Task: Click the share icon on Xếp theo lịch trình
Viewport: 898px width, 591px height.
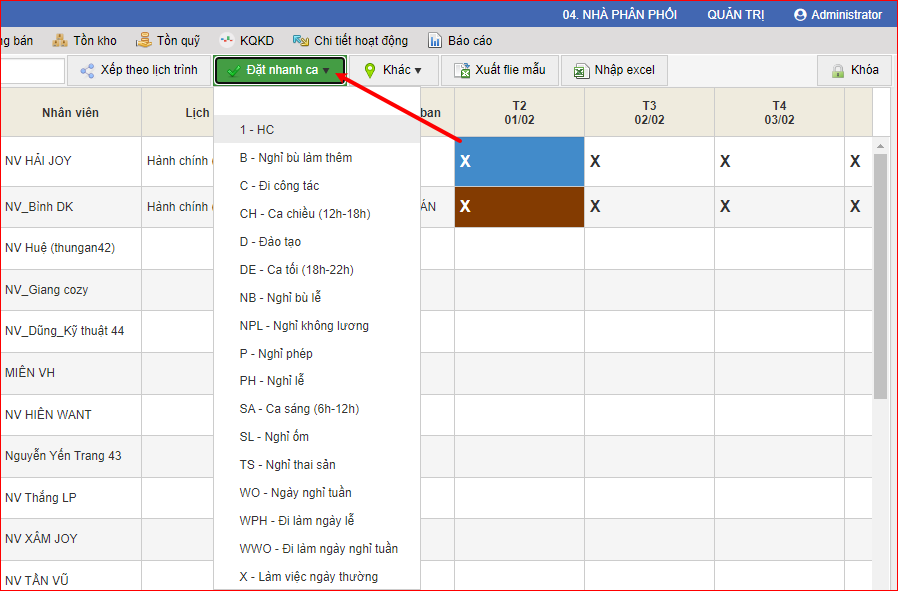Action: (x=87, y=70)
